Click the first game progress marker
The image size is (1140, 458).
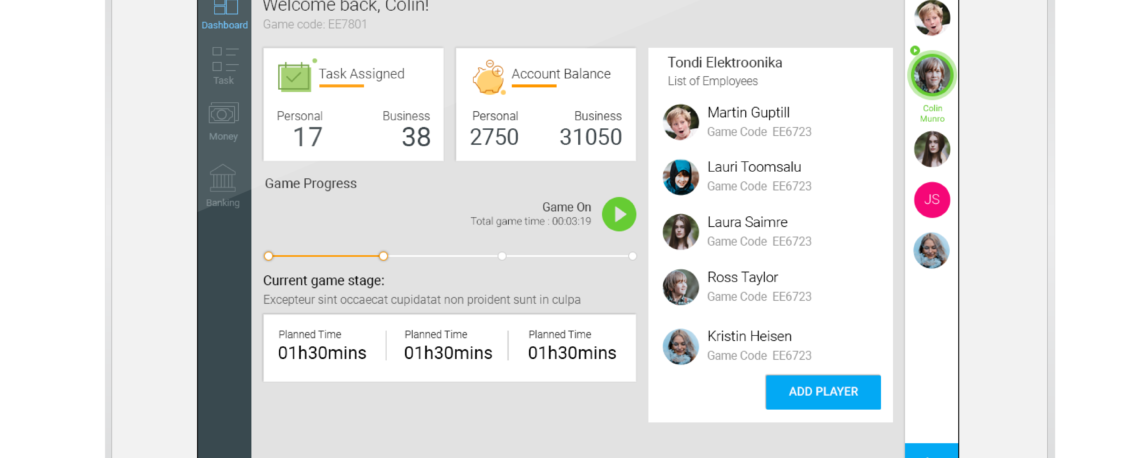268,256
